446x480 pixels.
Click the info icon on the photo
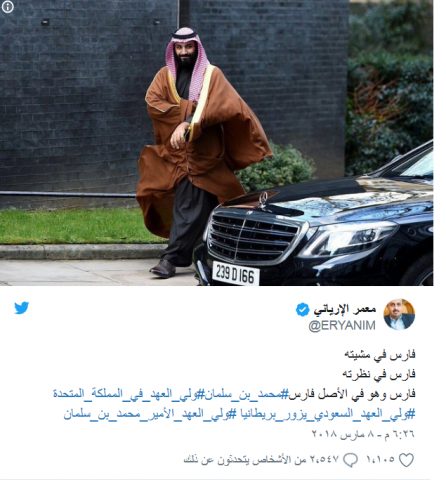[8, 7]
